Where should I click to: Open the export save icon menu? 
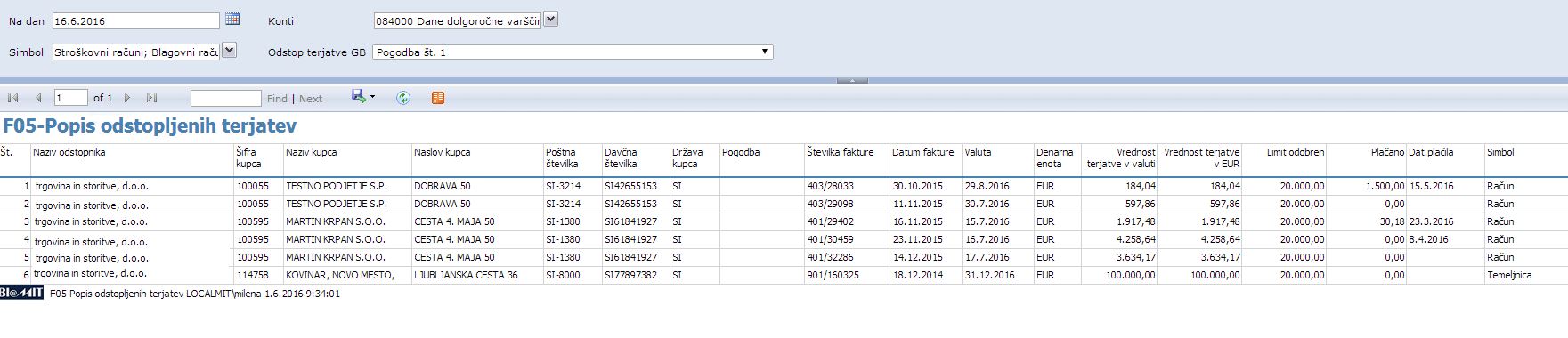pyautogui.click(x=363, y=96)
